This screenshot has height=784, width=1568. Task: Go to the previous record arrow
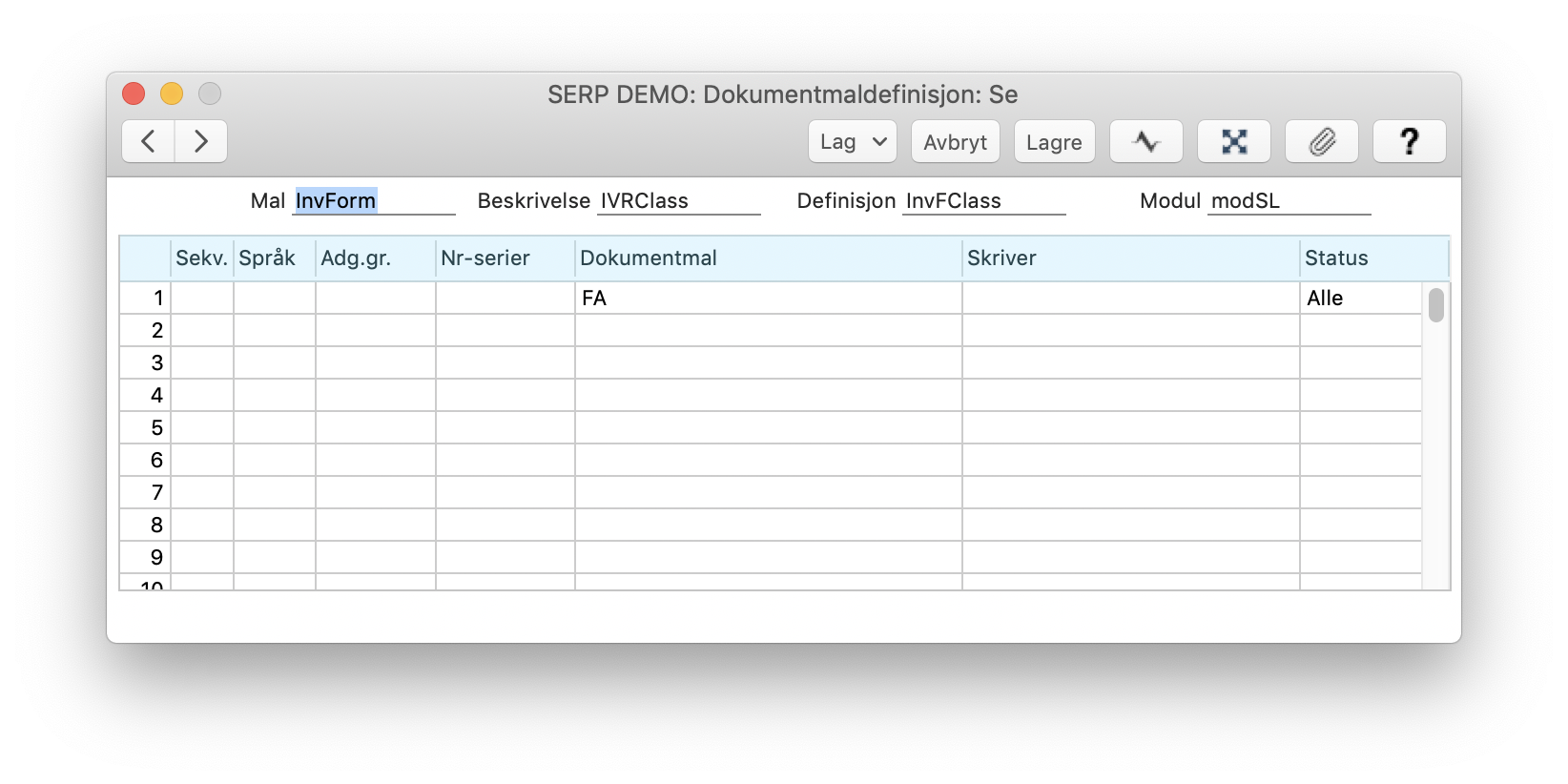click(149, 141)
